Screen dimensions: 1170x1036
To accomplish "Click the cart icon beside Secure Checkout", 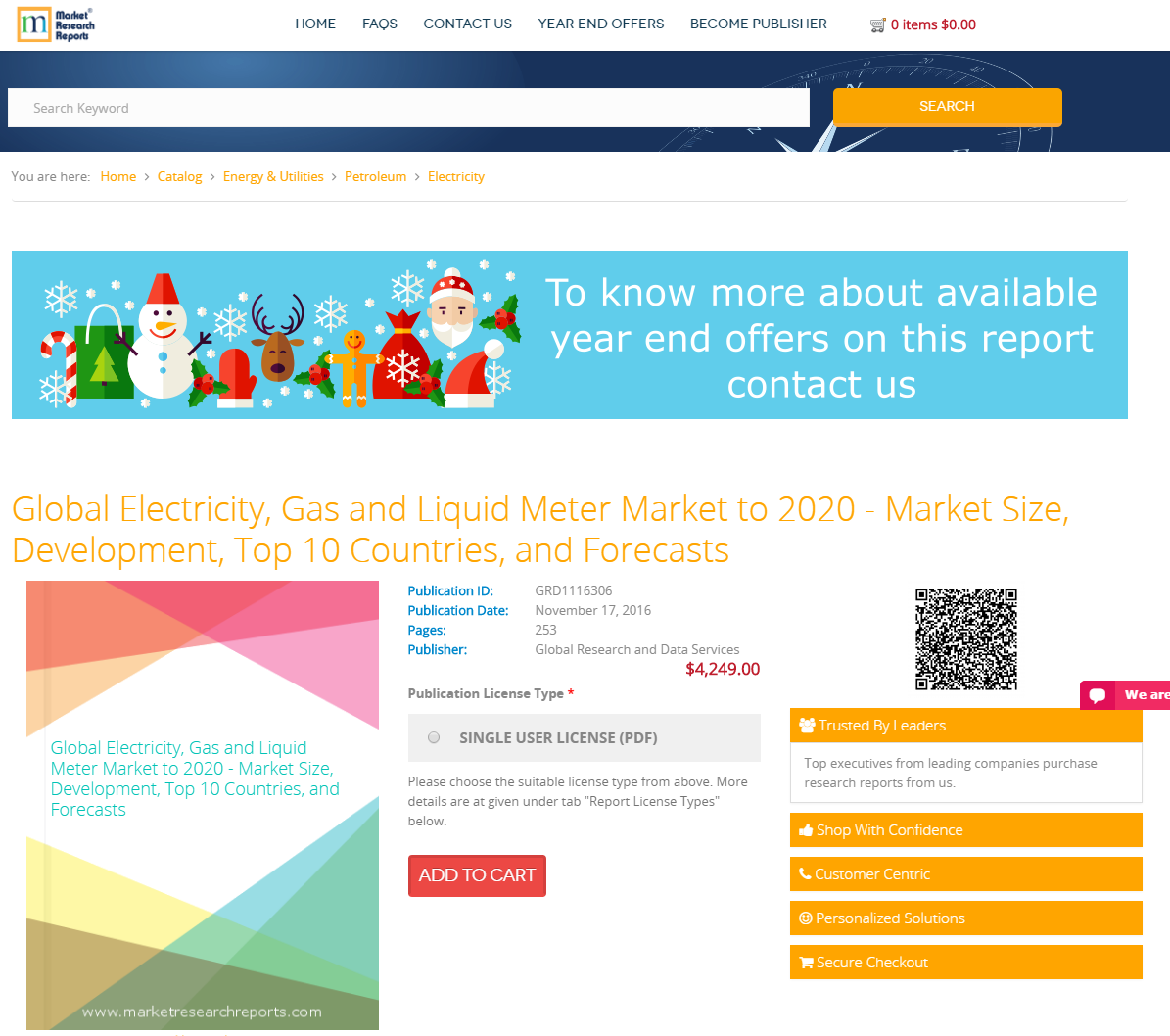I will (806, 963).
